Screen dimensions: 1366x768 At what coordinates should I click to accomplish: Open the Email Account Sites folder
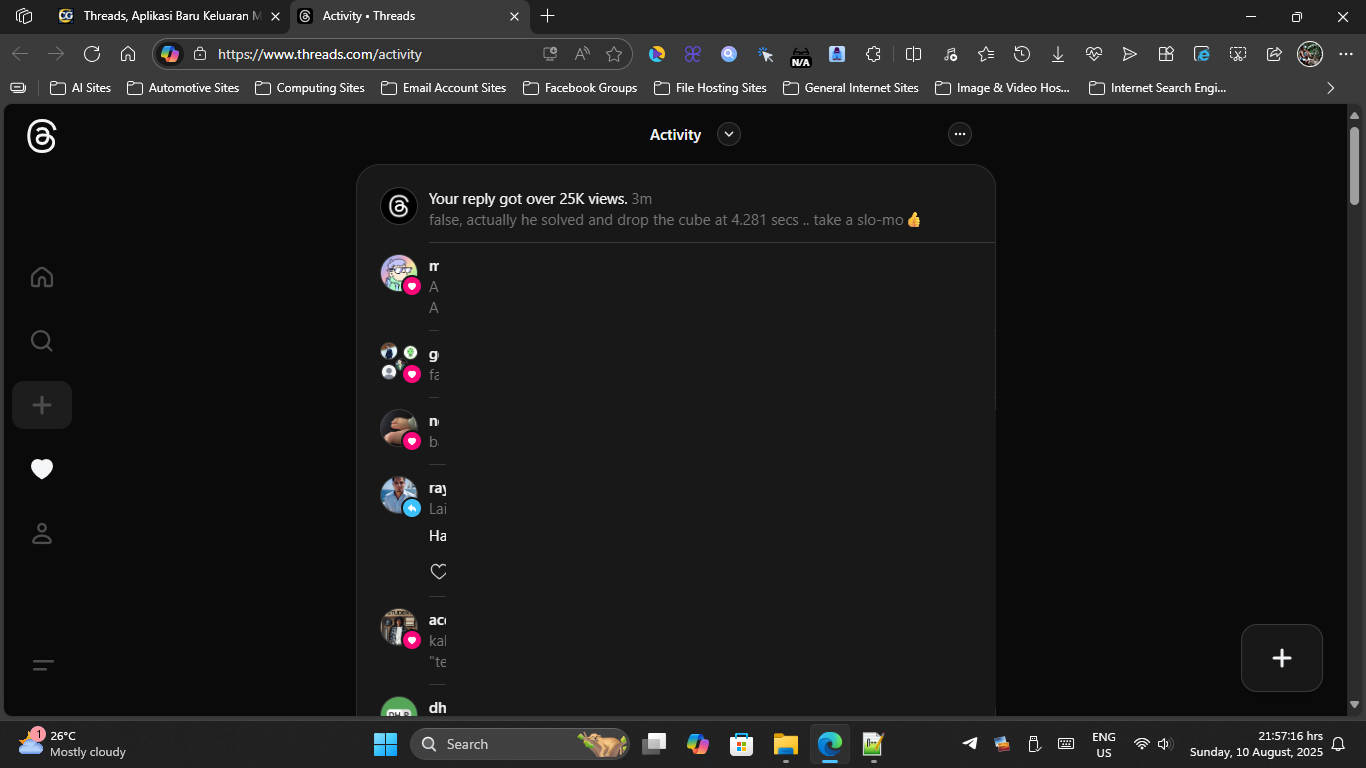(444, 88)
